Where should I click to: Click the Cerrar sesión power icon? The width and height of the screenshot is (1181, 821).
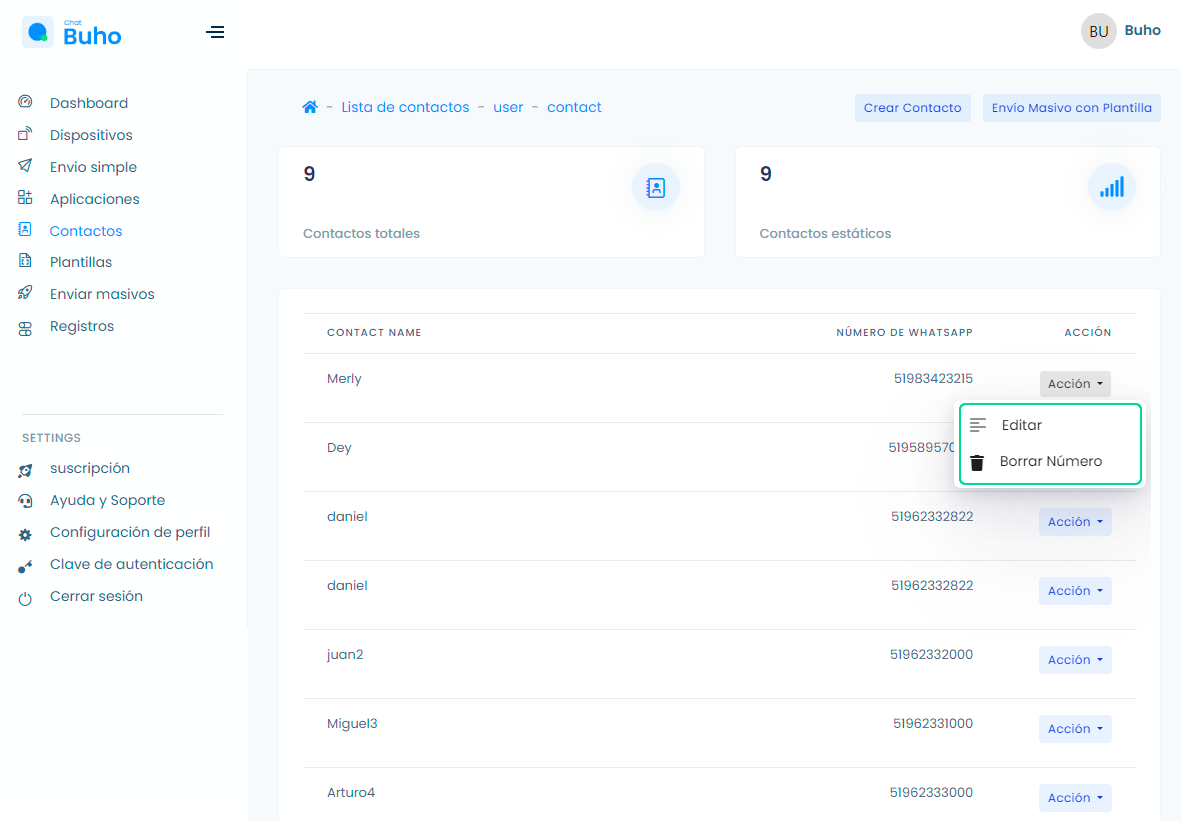[26, 598]
